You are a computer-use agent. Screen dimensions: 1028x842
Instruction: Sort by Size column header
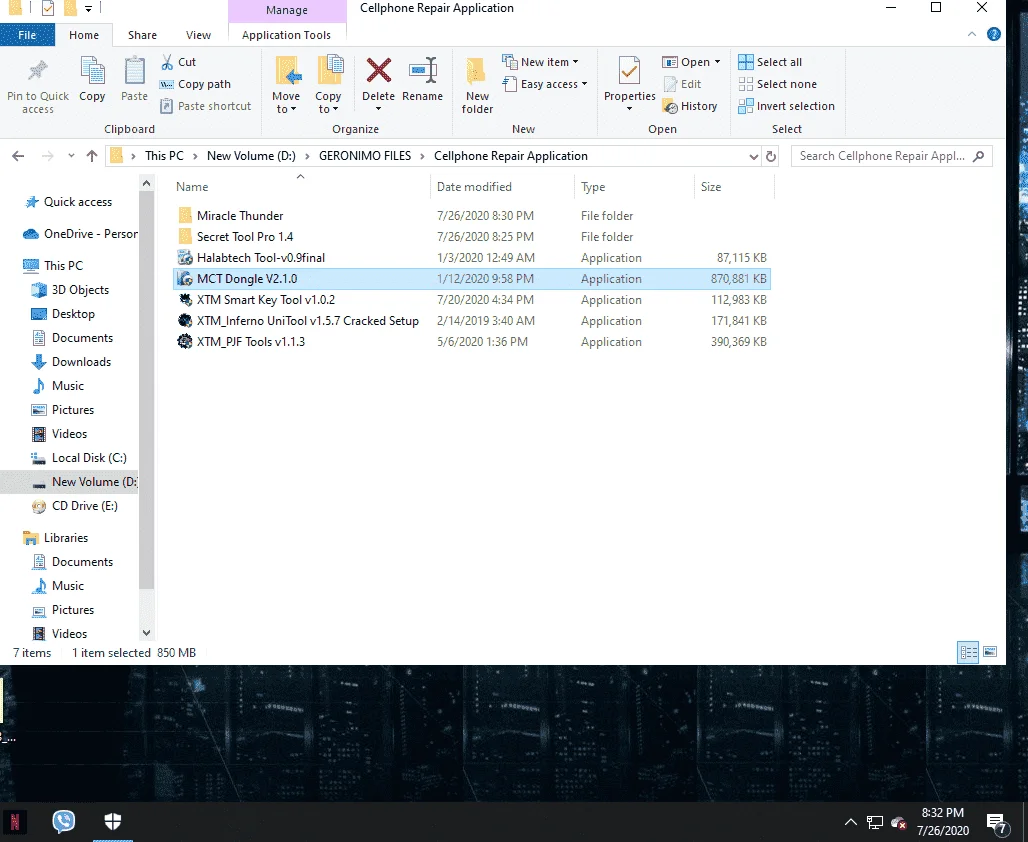click(711, 187)
